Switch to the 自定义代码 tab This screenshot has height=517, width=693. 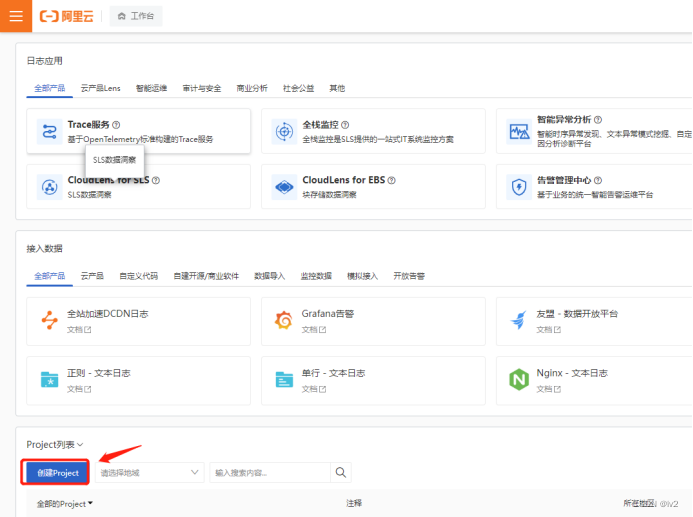tap(138, 276)
